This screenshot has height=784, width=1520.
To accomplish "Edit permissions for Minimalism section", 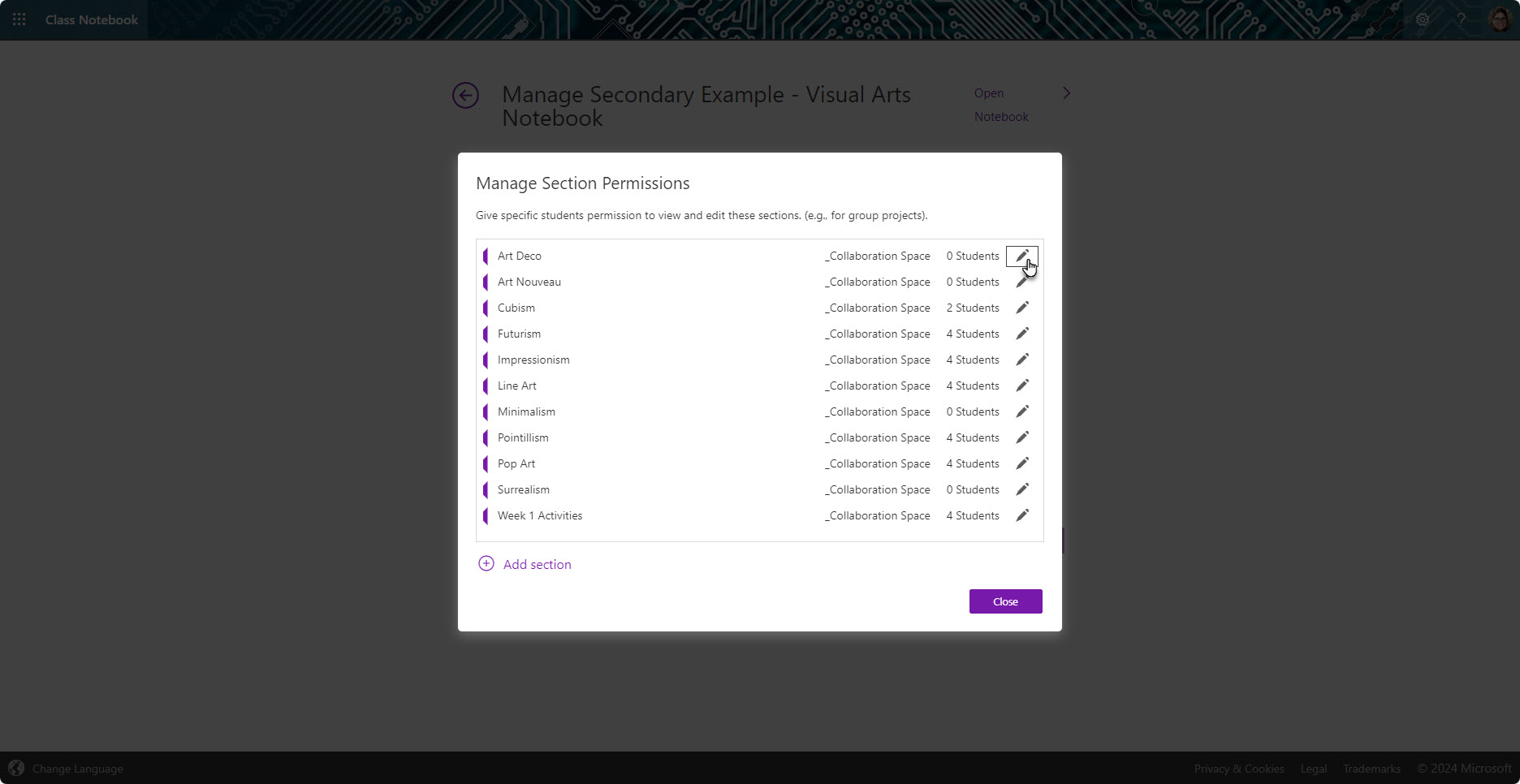I will coord(1022,411).
